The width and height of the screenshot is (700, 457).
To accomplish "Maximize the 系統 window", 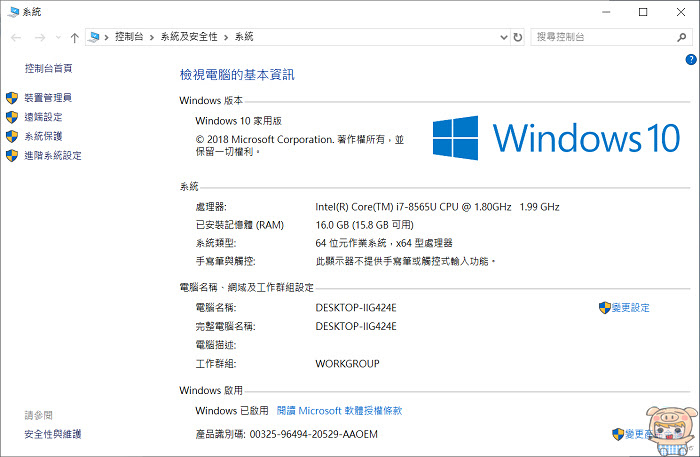I will (643, 12).
